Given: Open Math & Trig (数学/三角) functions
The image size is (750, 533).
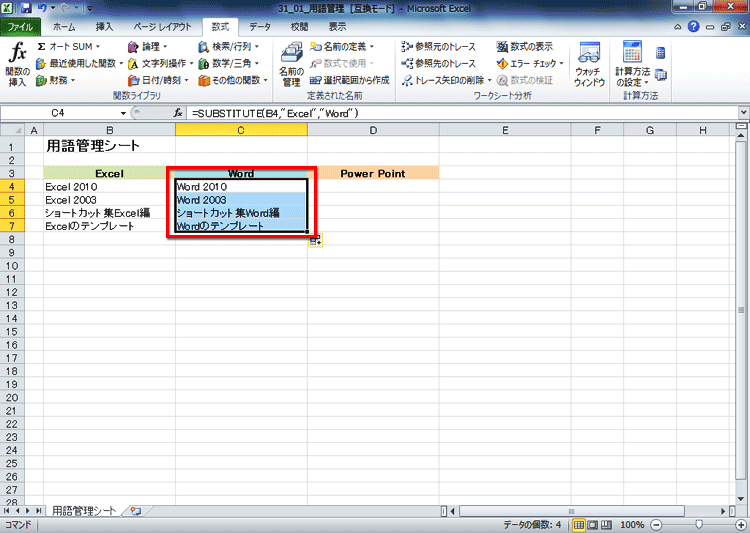Looking at the screenshot, I should pyautogui.click(x=229, y=63).
